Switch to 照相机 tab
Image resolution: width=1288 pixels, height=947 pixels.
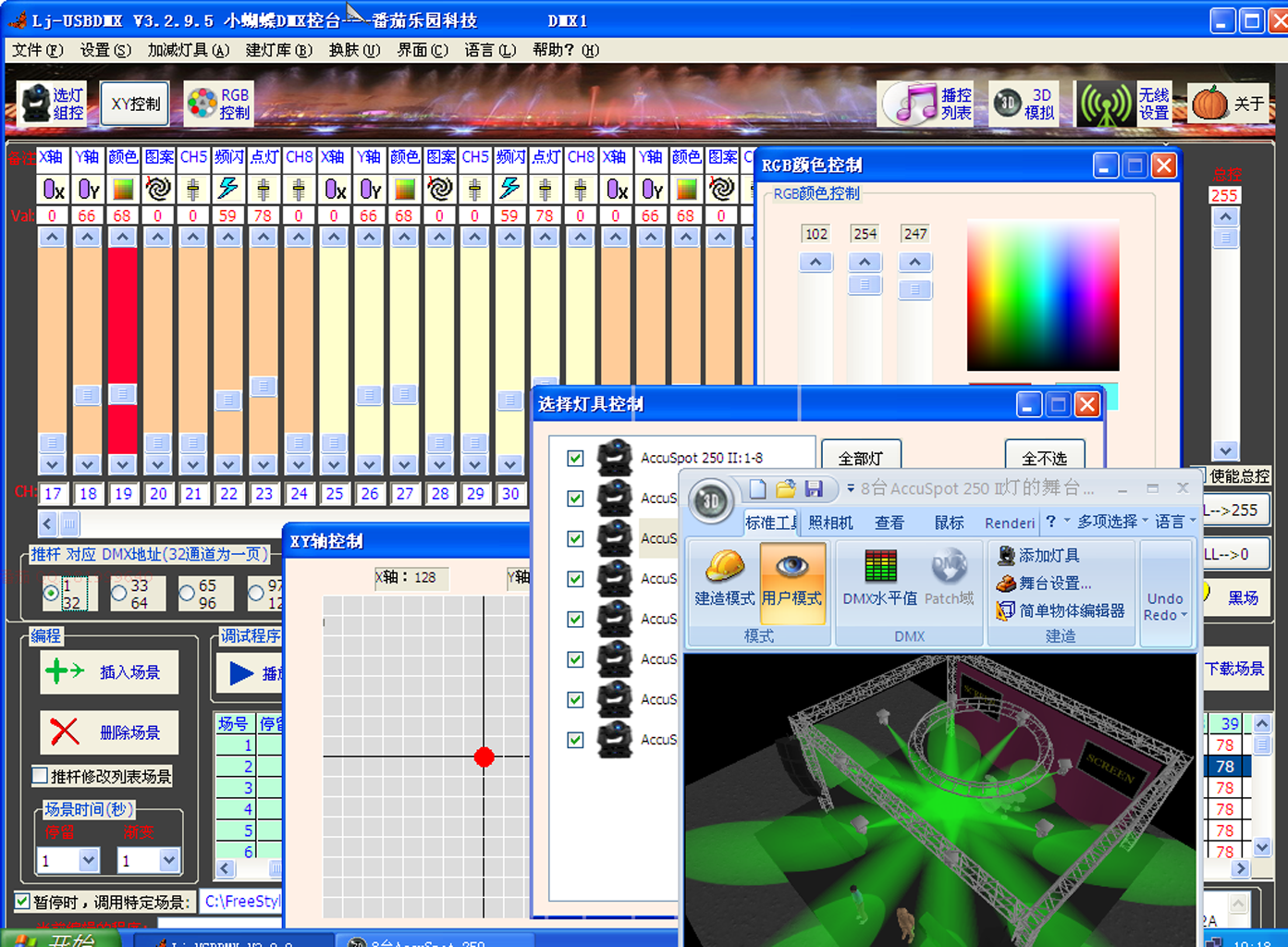(x=830, y=523)
